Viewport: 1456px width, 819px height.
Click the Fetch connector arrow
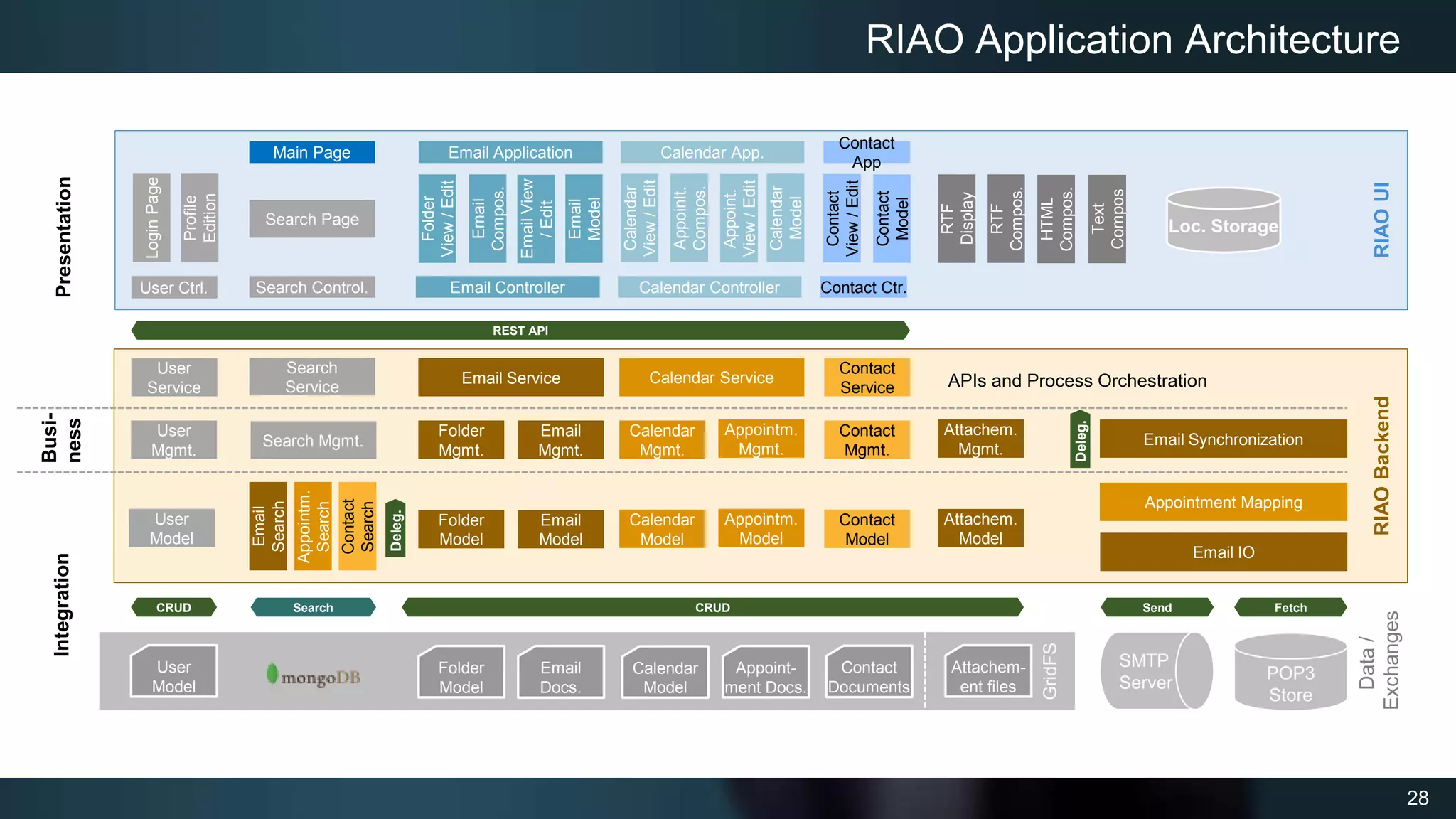click(1290, 608)
